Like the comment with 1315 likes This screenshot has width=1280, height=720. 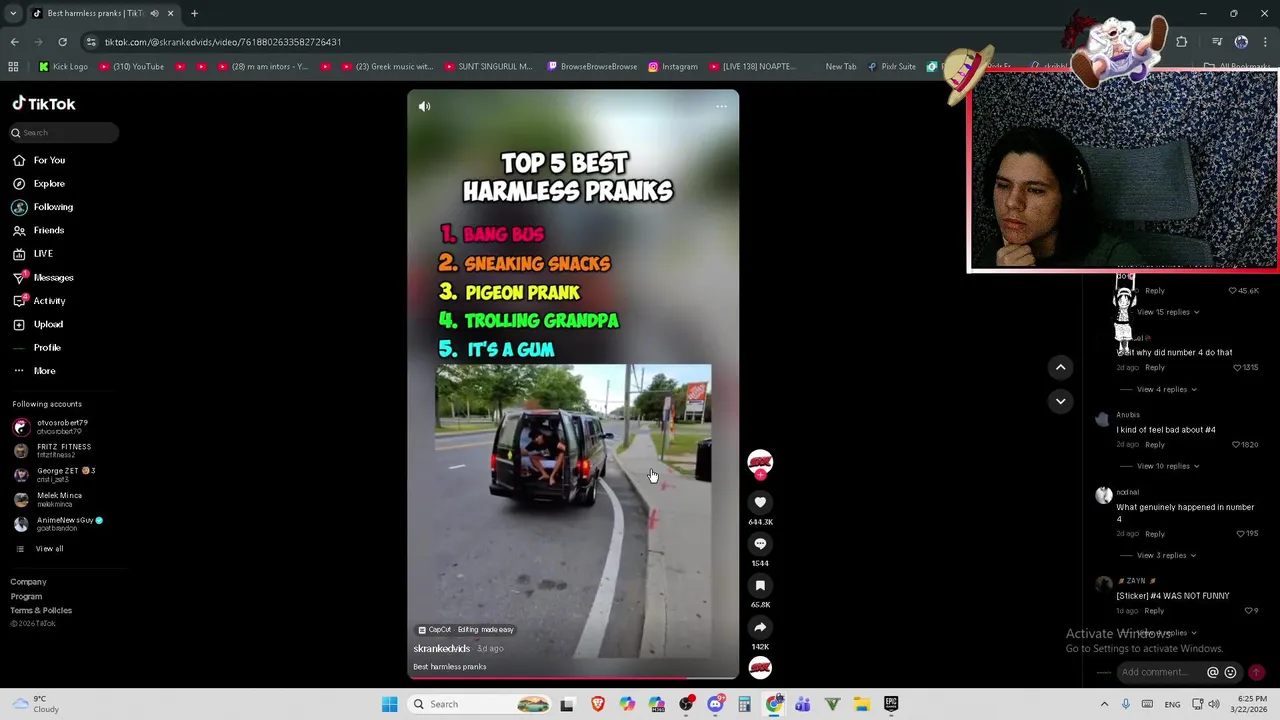click(1237, 368)
